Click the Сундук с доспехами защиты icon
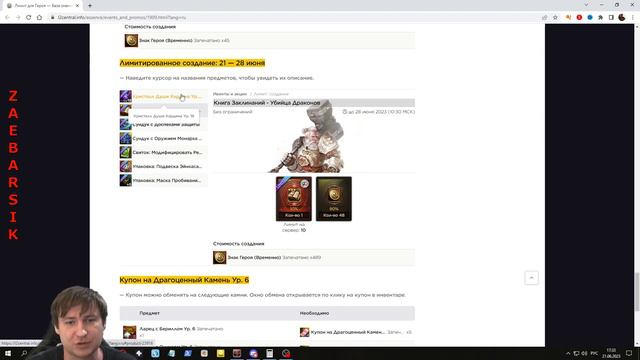The image size is (640, 360). [x=126, y=124]
